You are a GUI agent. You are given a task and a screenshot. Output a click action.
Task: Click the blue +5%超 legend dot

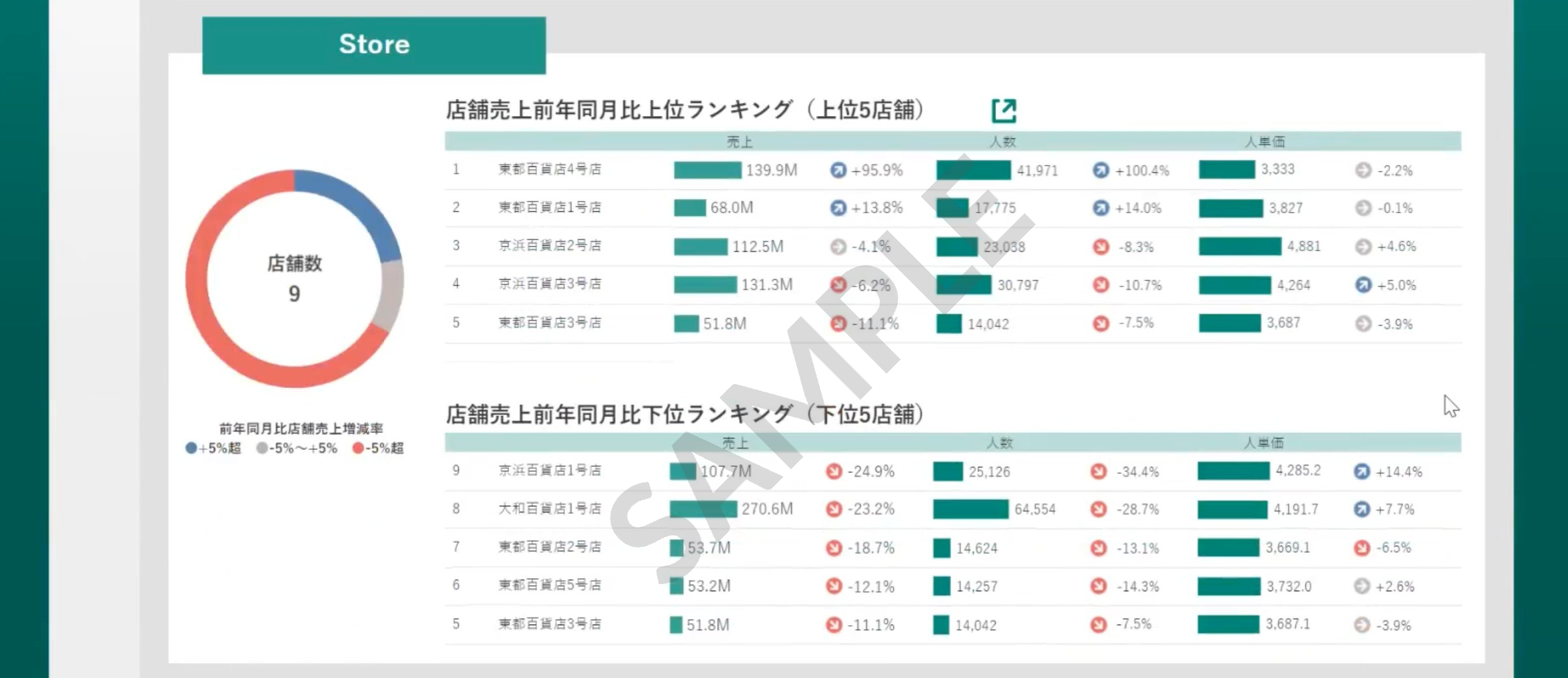click(191, 448)
